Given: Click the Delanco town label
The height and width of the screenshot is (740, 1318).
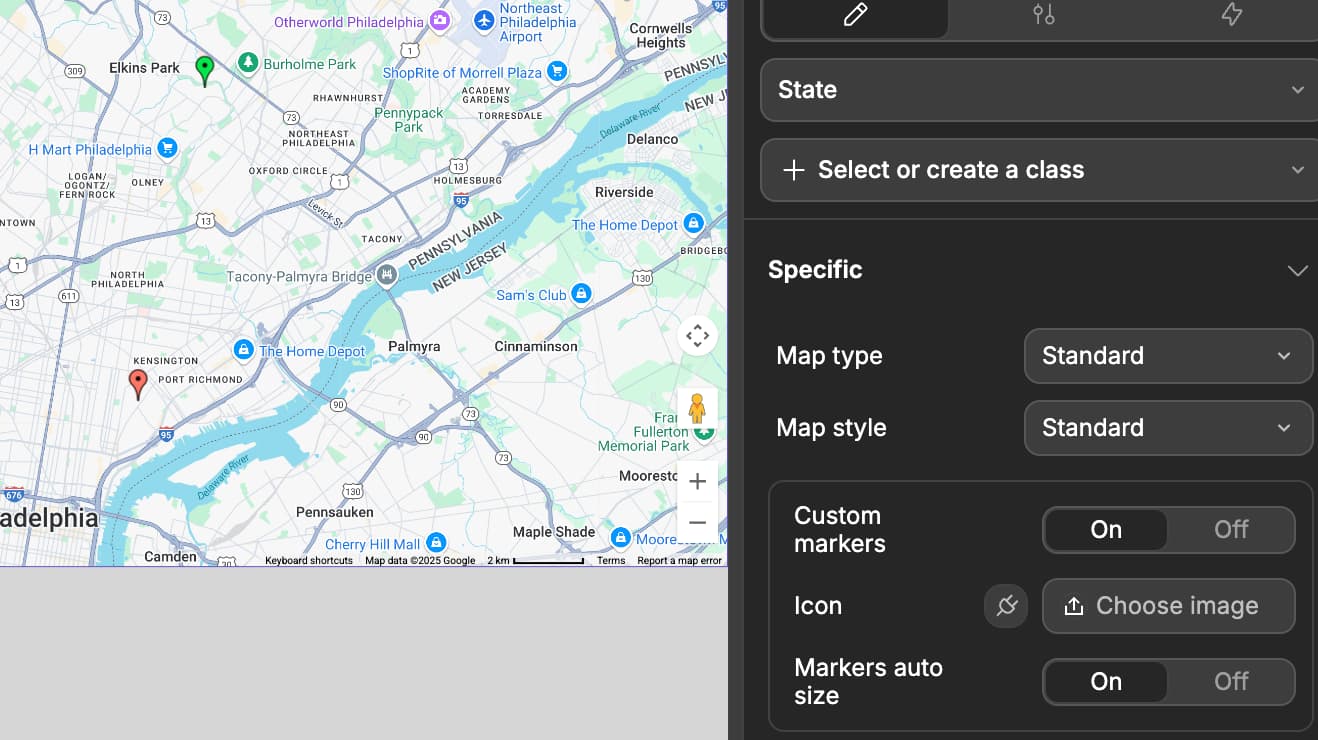Looking at the screenshot, I should (x=652, y=139).
